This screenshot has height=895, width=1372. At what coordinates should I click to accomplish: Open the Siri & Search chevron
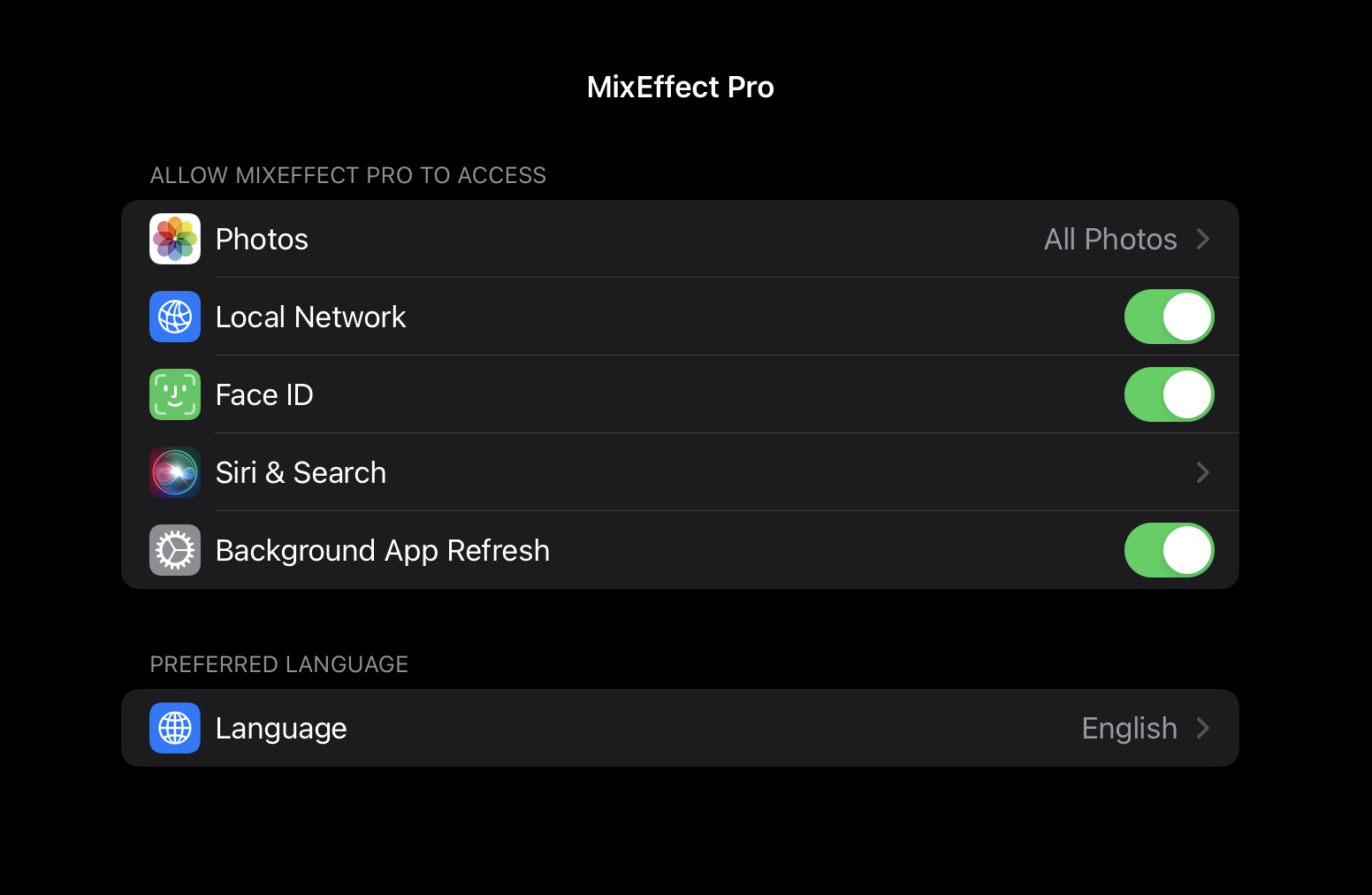1202,472
